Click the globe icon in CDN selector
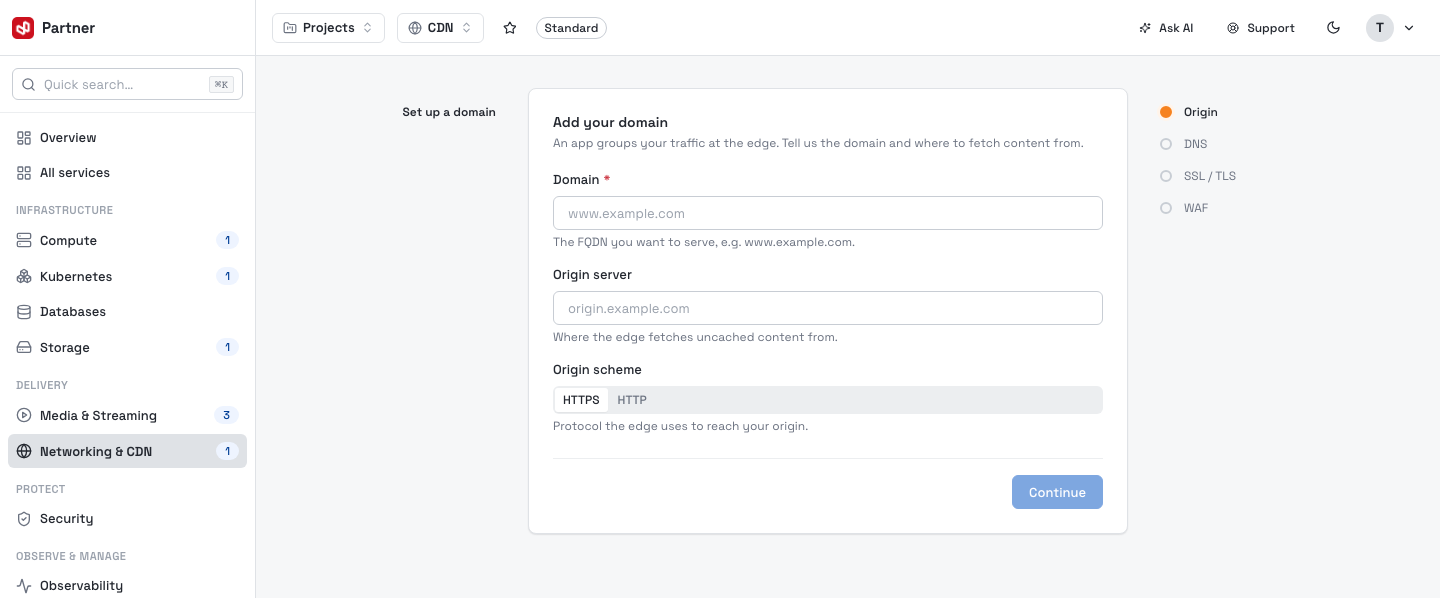The image size is (1440, 598). pos(415,28)
